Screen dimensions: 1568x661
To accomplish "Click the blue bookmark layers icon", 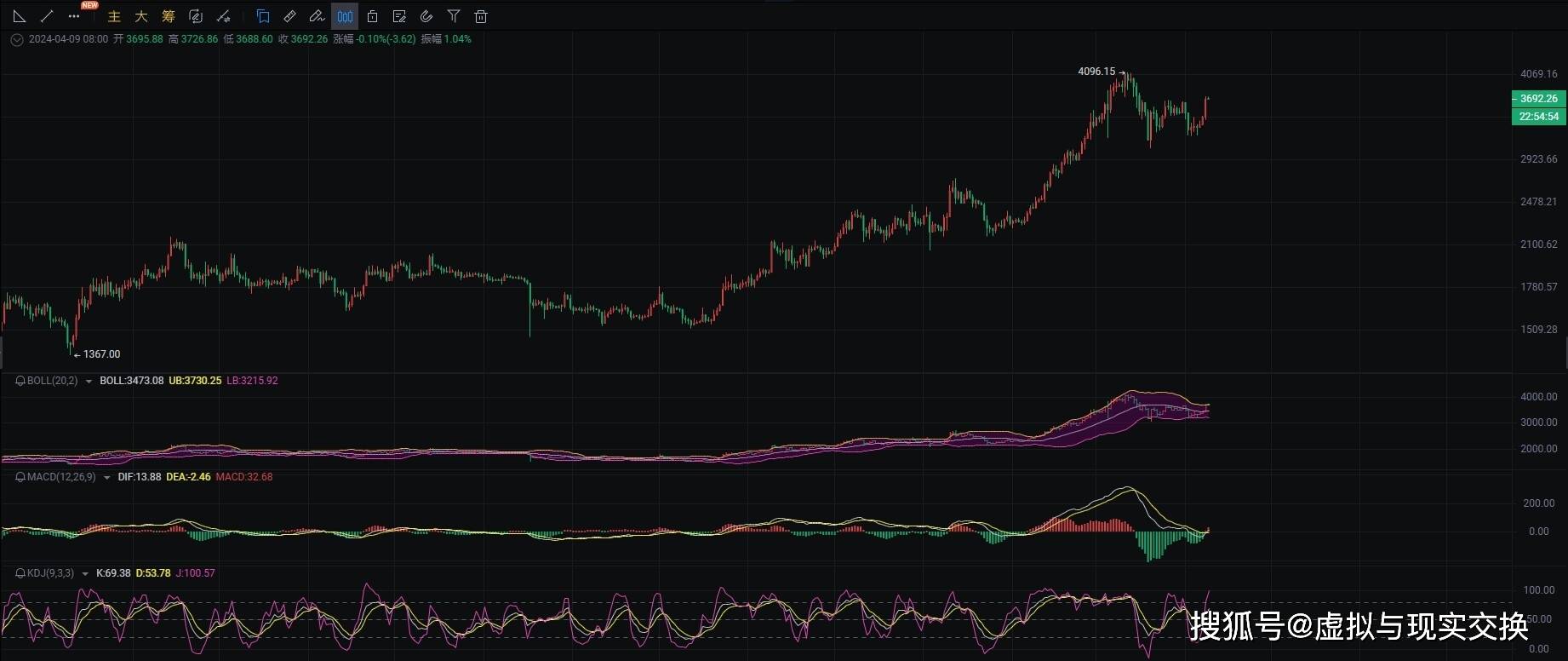I will 263,16.
